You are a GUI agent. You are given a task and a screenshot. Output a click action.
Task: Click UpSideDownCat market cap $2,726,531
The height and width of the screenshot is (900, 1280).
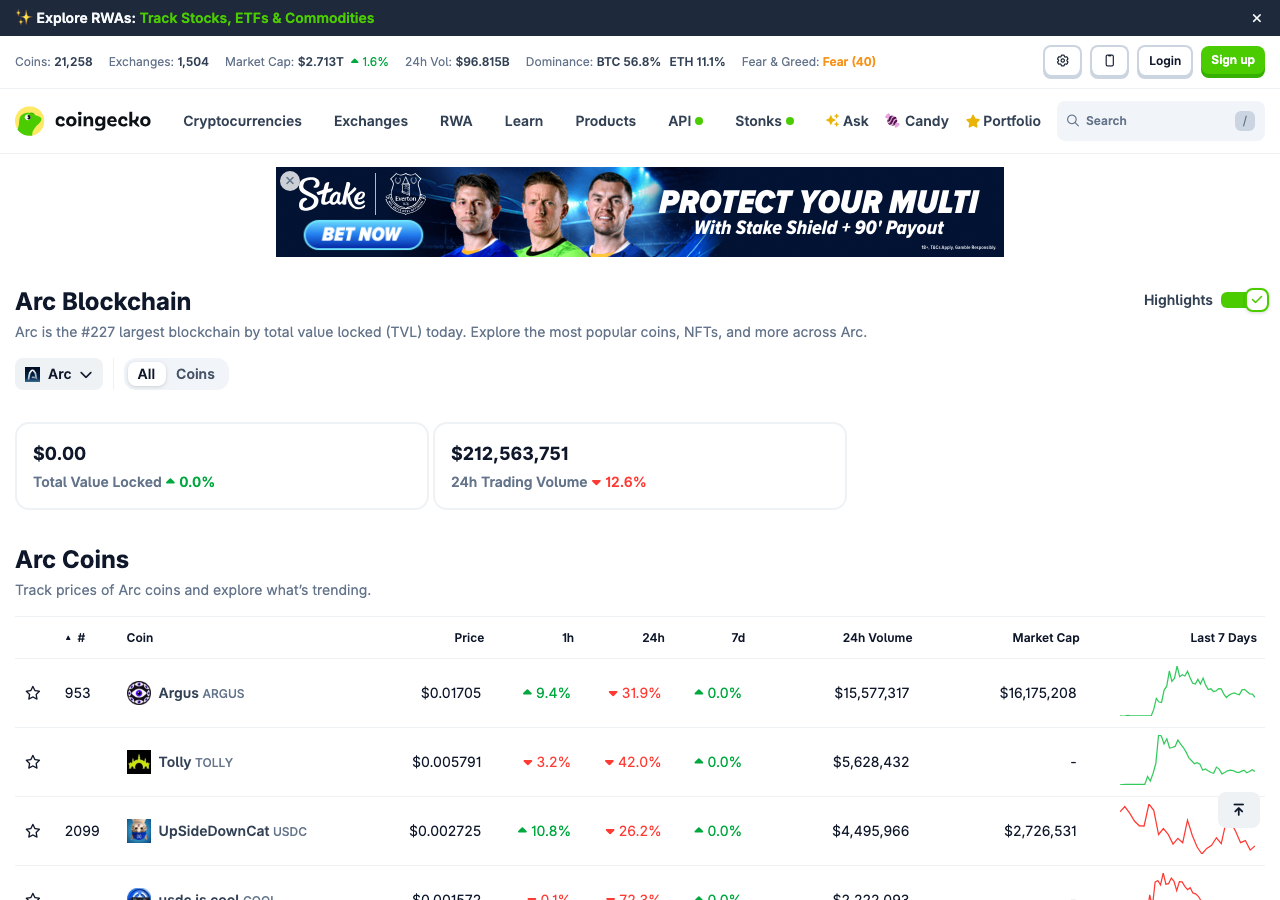tap(1041, 831)
